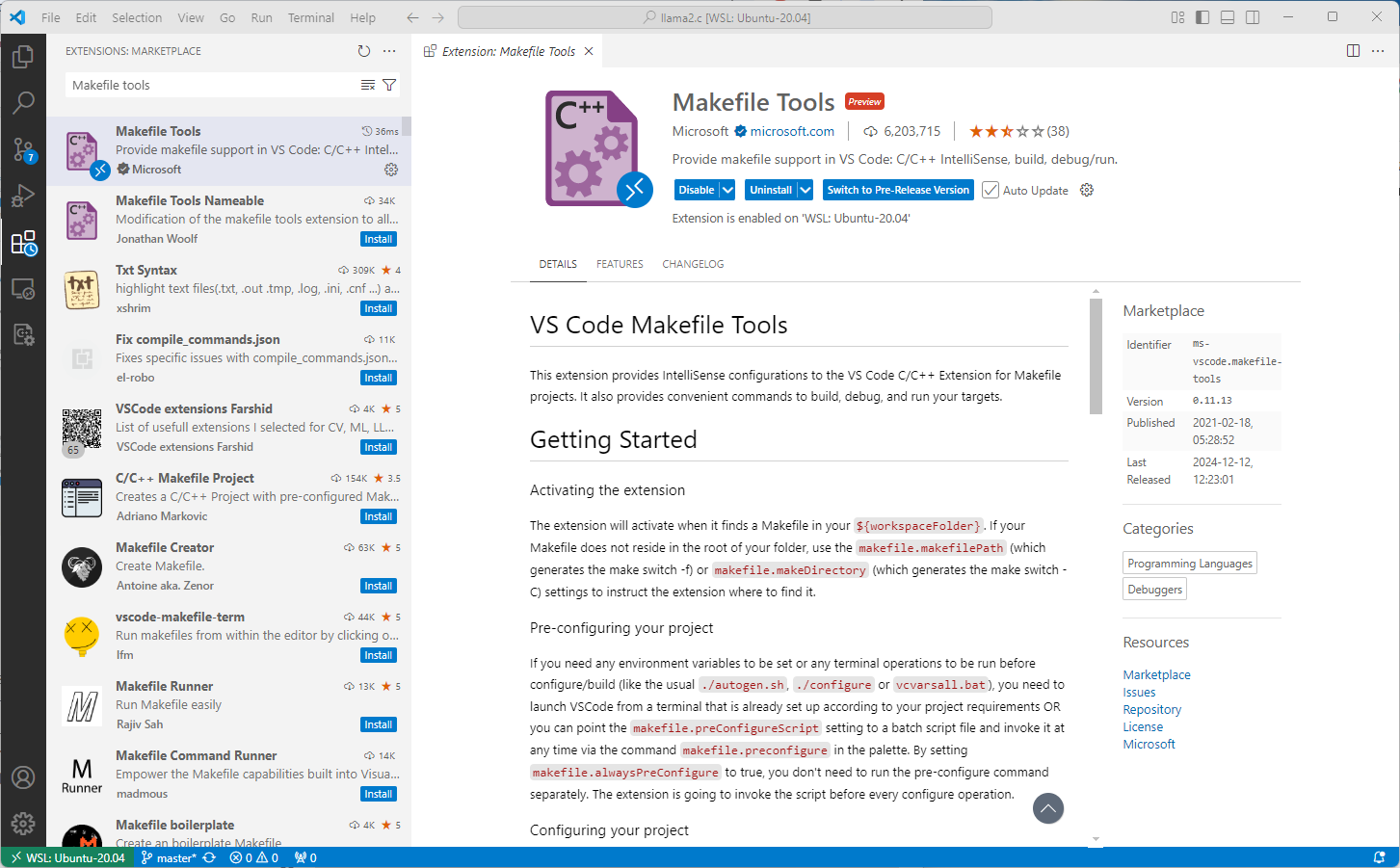Click the command center search box
This screenshot has height=868, width=1400.
click(725, 17)
